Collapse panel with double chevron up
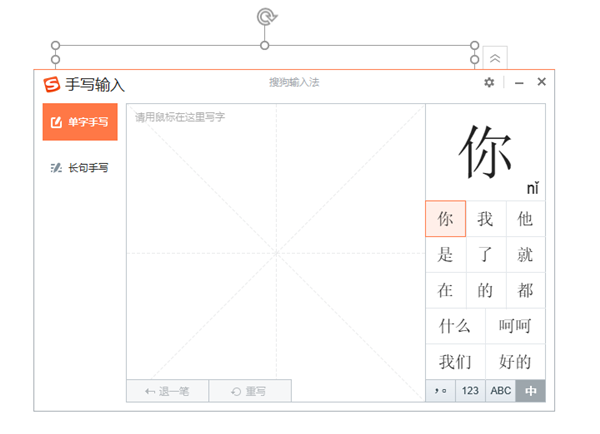The height and width of the screenshot is (434, 600). coord(495,58)
